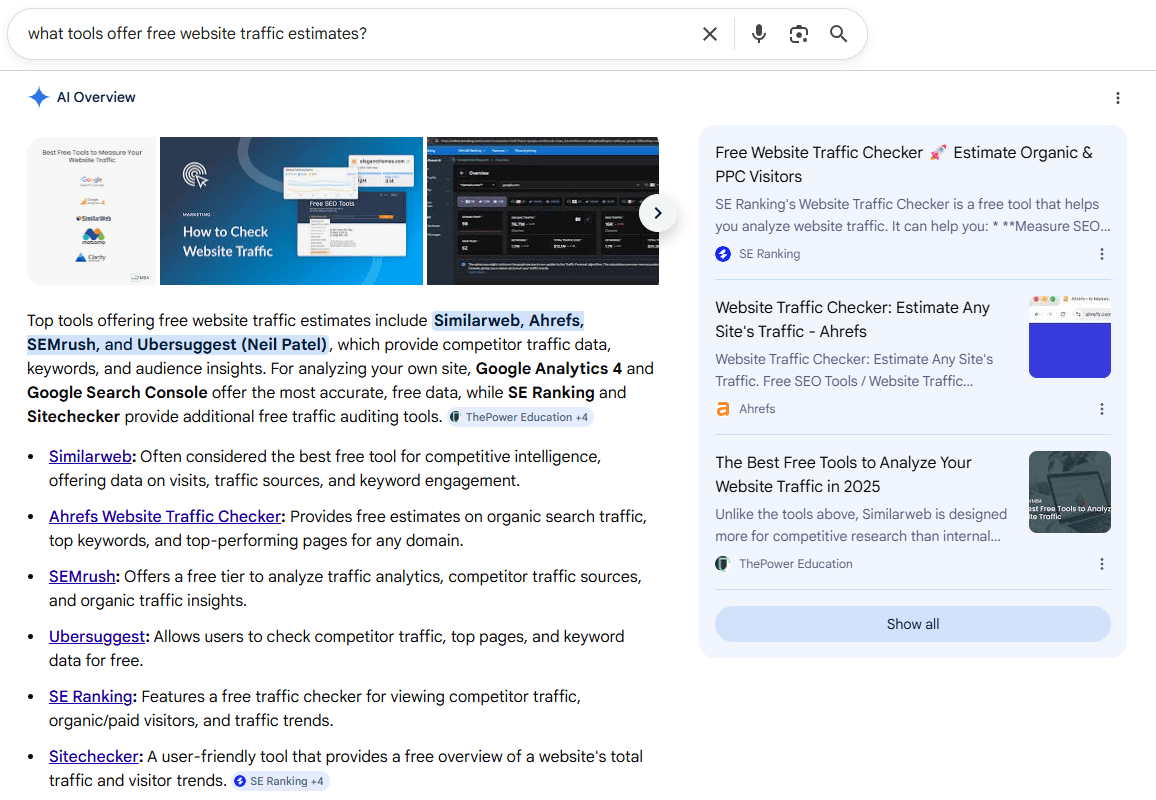Follow the Similarweb link in the list
This screenshot has width=1156, height=800.
point(90,456)
